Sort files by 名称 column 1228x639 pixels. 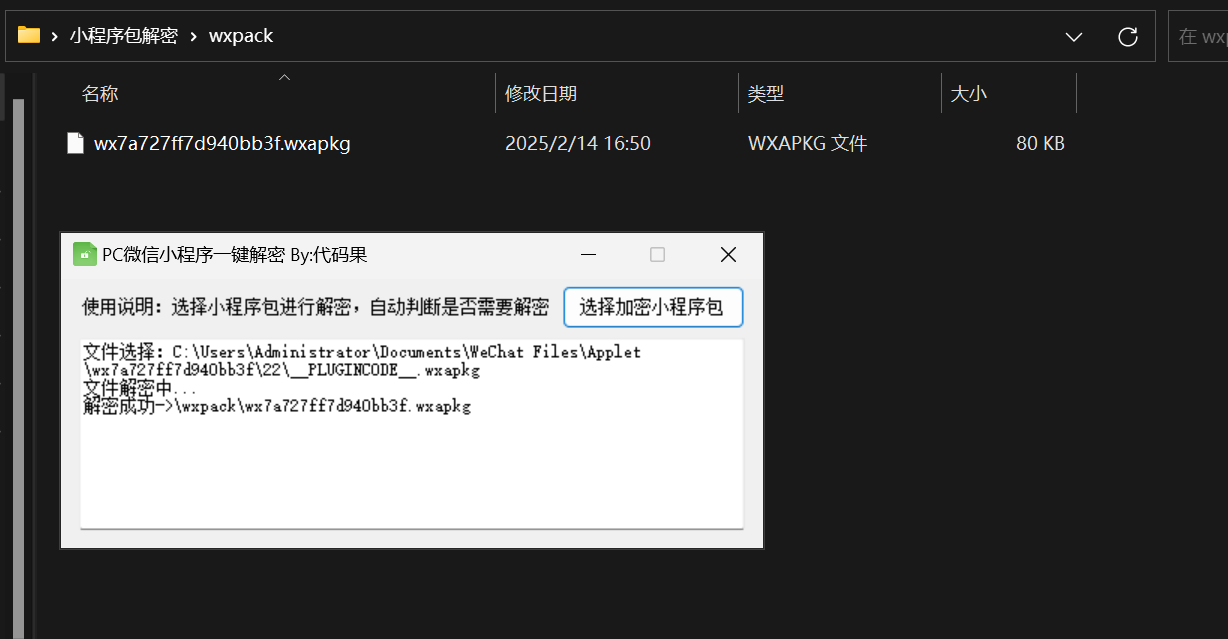[100, 94]
